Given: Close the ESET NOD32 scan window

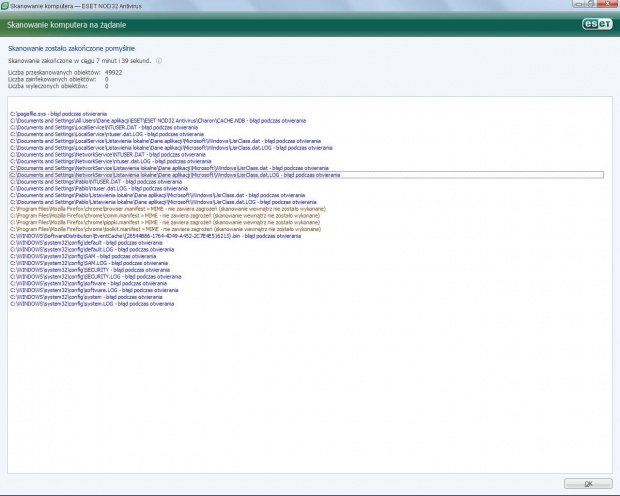Looking at the screenshot, I should tap(609, 4).
